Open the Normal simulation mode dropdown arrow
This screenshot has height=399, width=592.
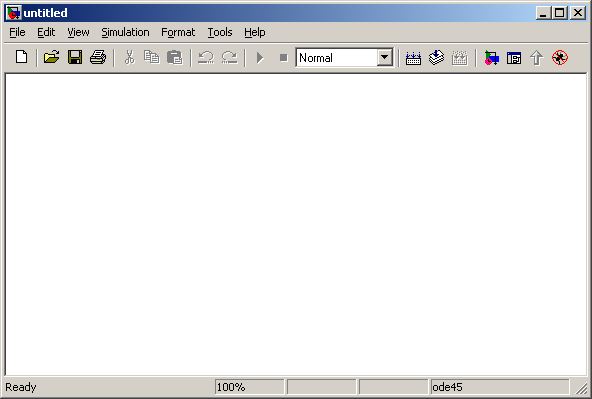(384, 57)
